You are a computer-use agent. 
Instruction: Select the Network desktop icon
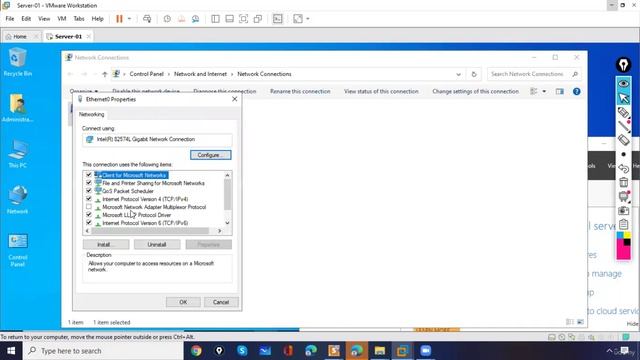tap(17, 200)
